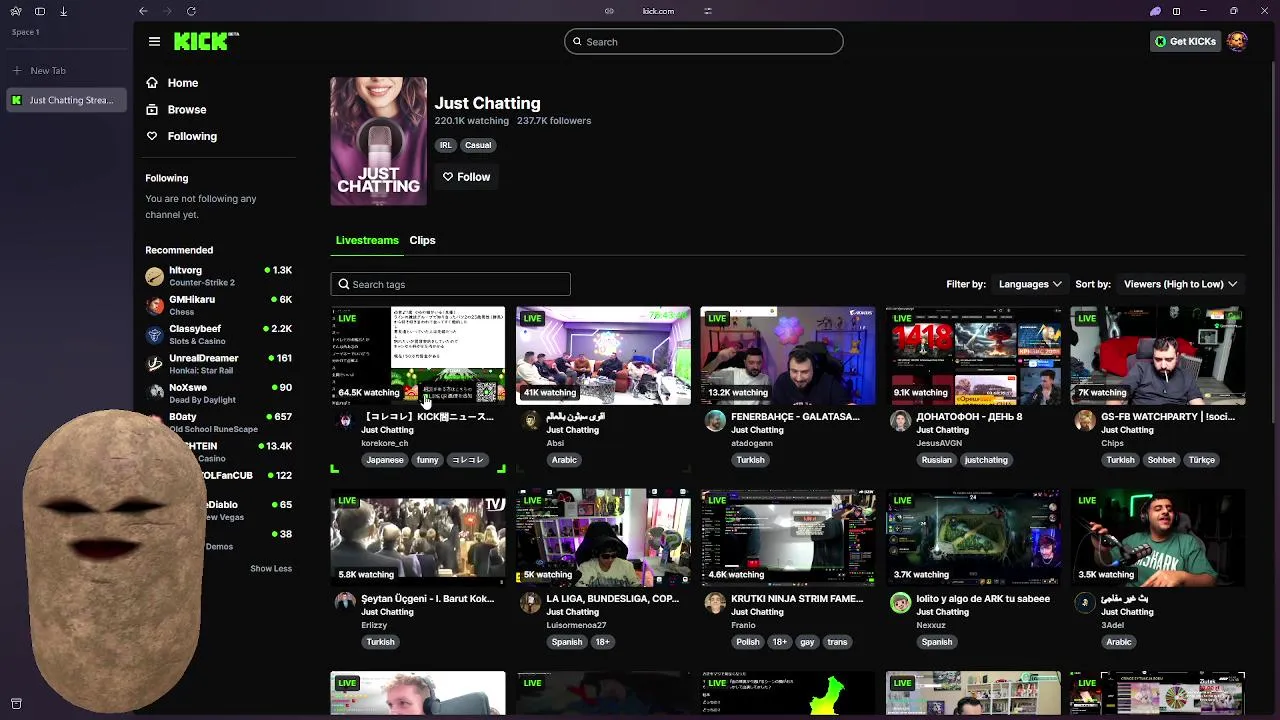Open the Kick hamburger menu
Image resolution: width=1280 pixels, height=720 pixels.
pos(154,41)
